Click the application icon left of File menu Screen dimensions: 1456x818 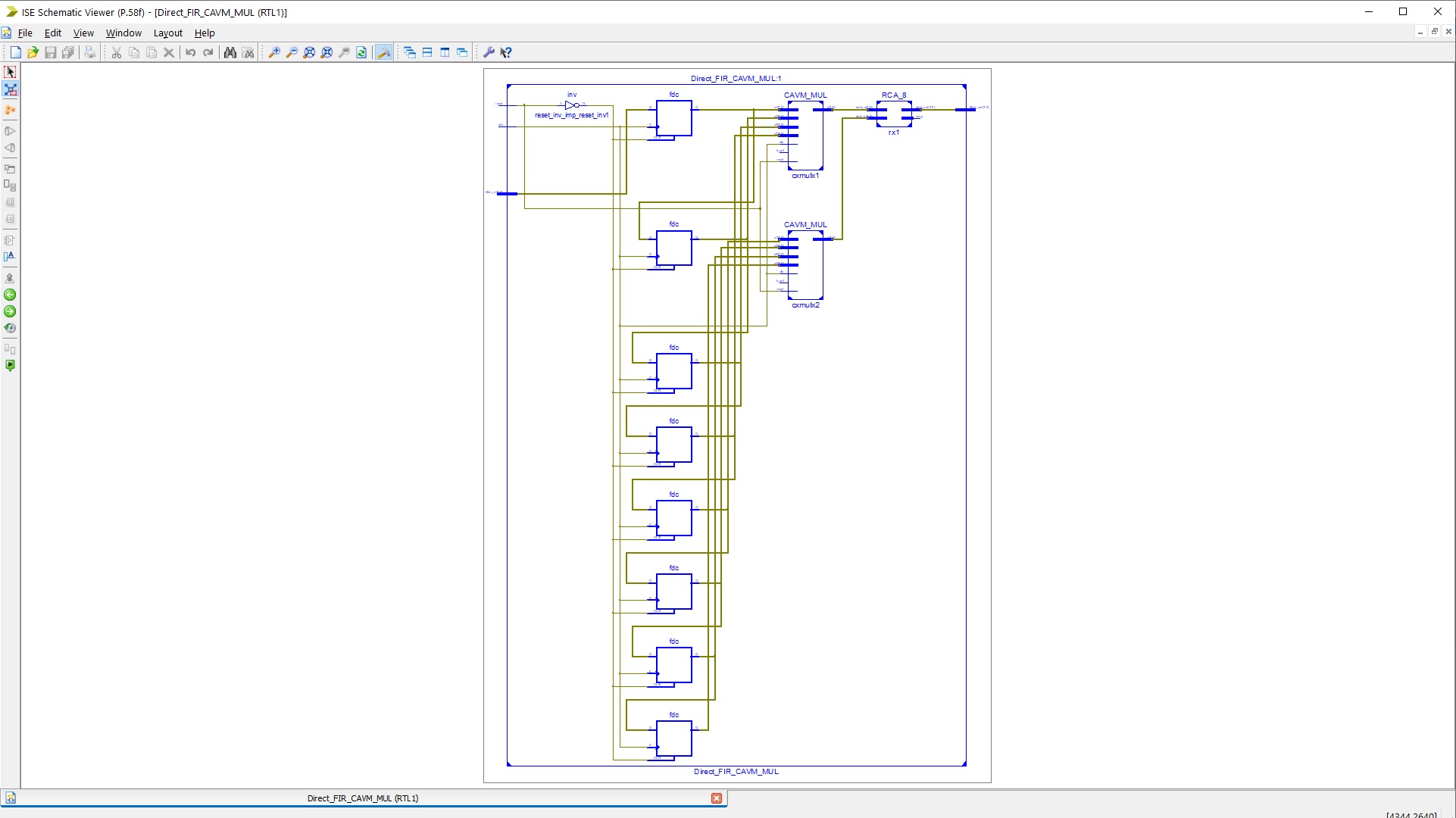tap(7, 33)
